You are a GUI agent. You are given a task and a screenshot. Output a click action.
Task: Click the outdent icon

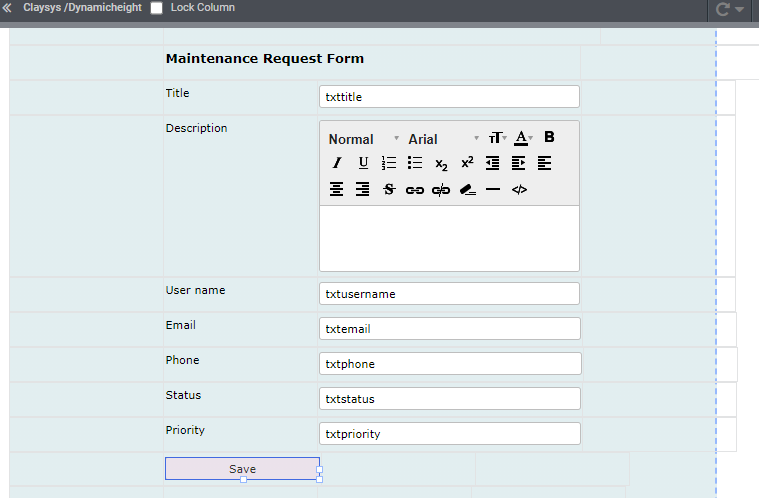(493, 163)
